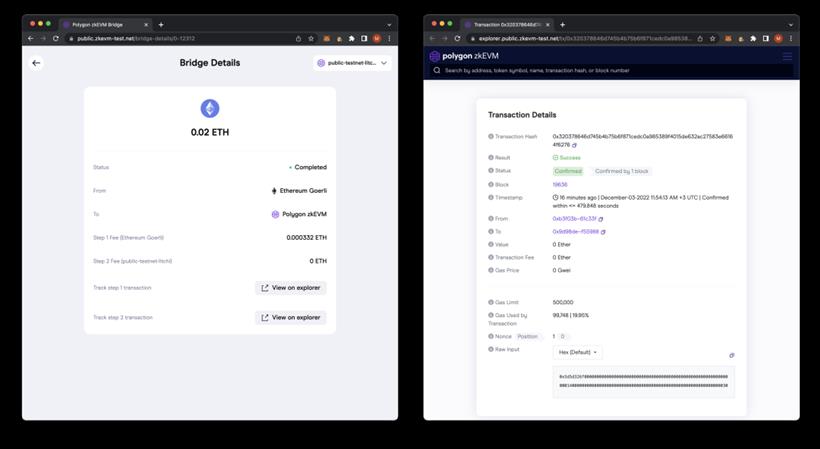Open To address 0x9d98de link
820x449 pixels.
575,232
